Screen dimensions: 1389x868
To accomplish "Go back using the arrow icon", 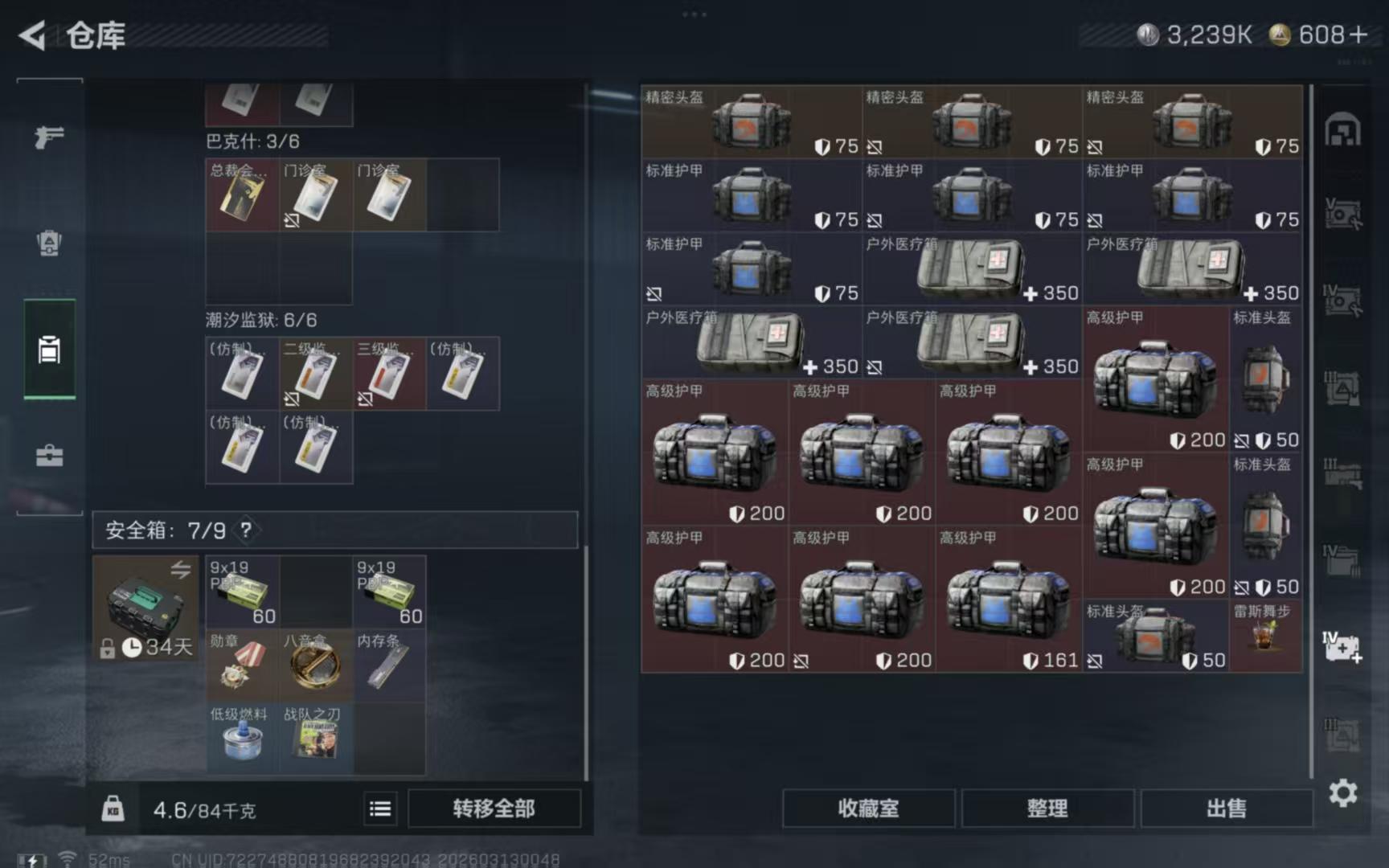I will pyautogui.click(x=32, y=35).
